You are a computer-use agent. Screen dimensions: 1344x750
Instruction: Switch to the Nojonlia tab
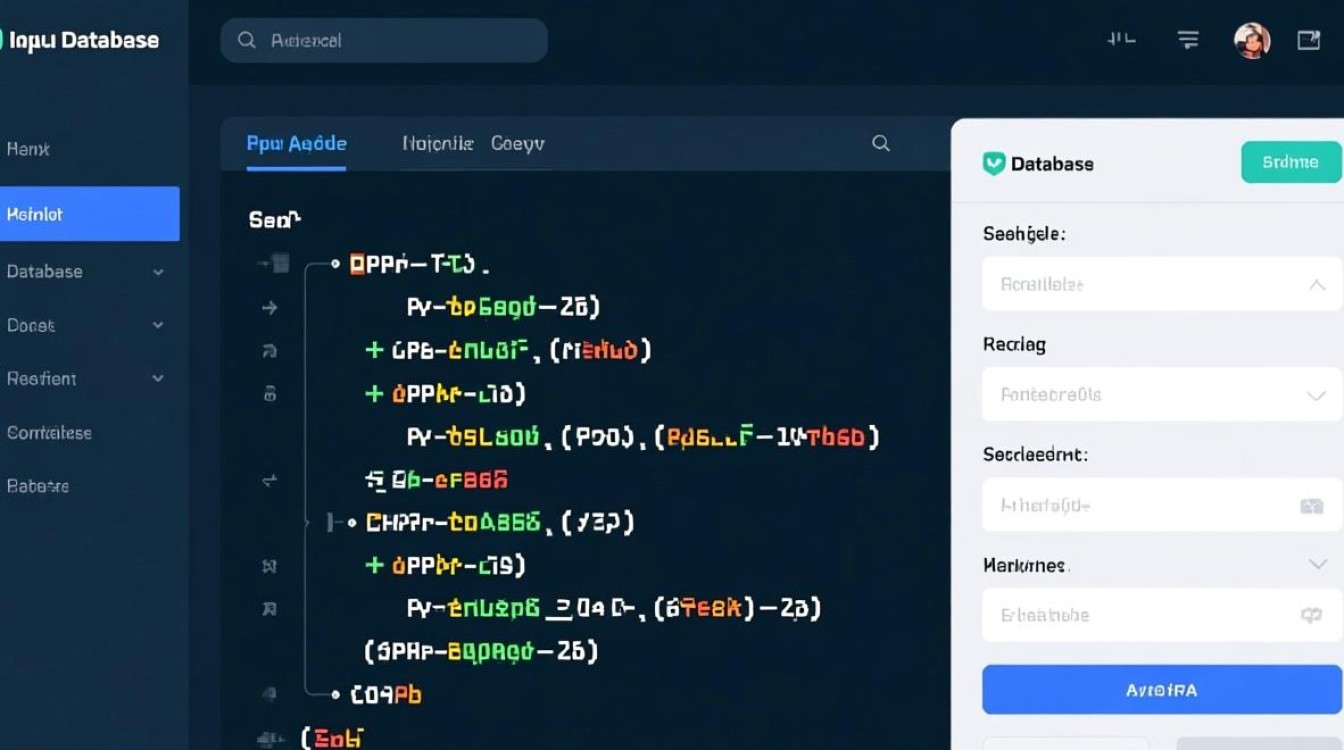click(x=437, y=143)
